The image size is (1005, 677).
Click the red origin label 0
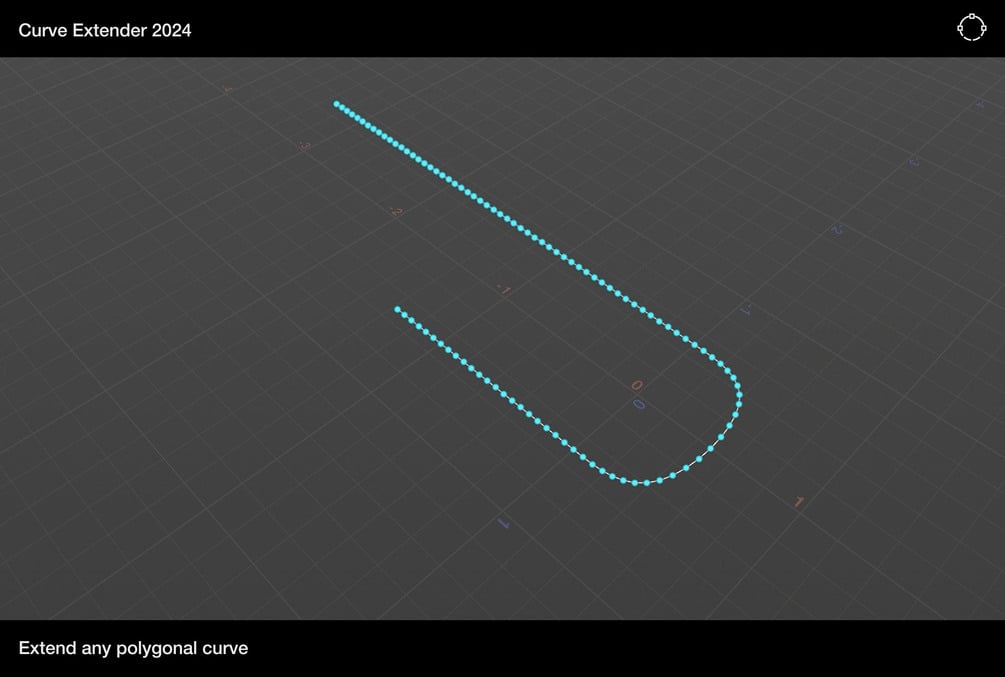point(637,384)
